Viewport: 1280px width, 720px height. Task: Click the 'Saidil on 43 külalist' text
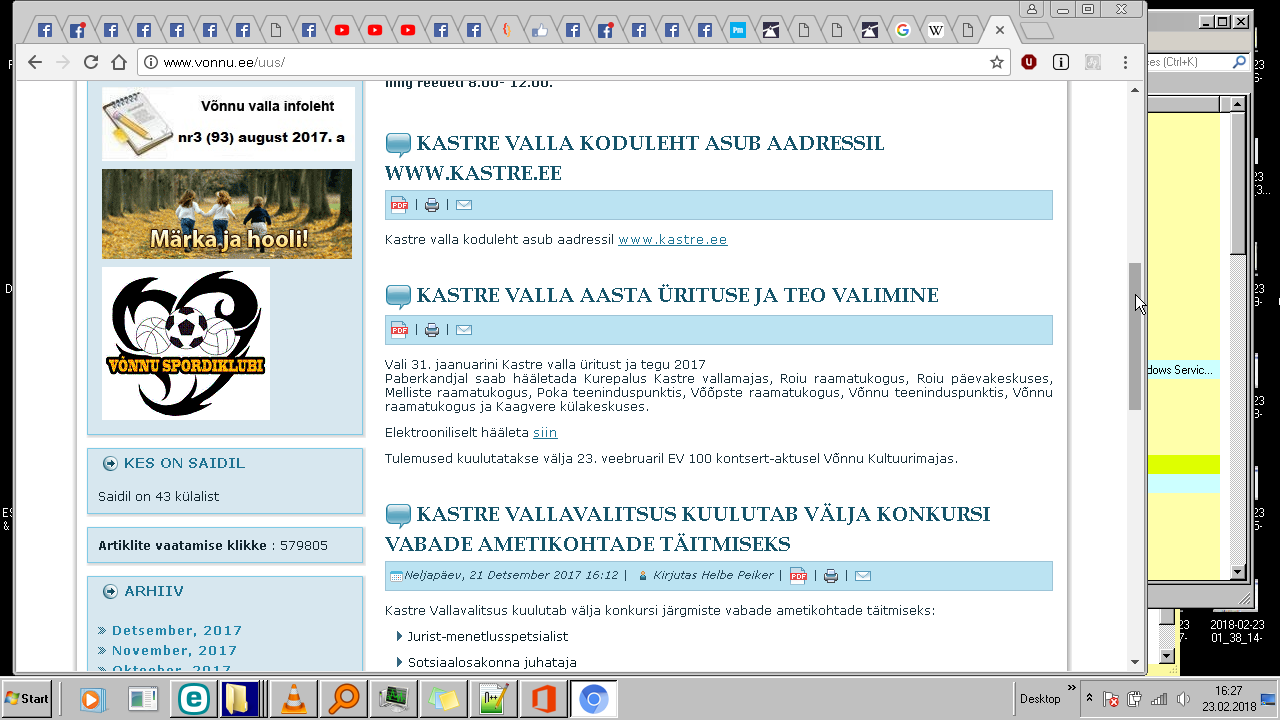click(158, 496)
